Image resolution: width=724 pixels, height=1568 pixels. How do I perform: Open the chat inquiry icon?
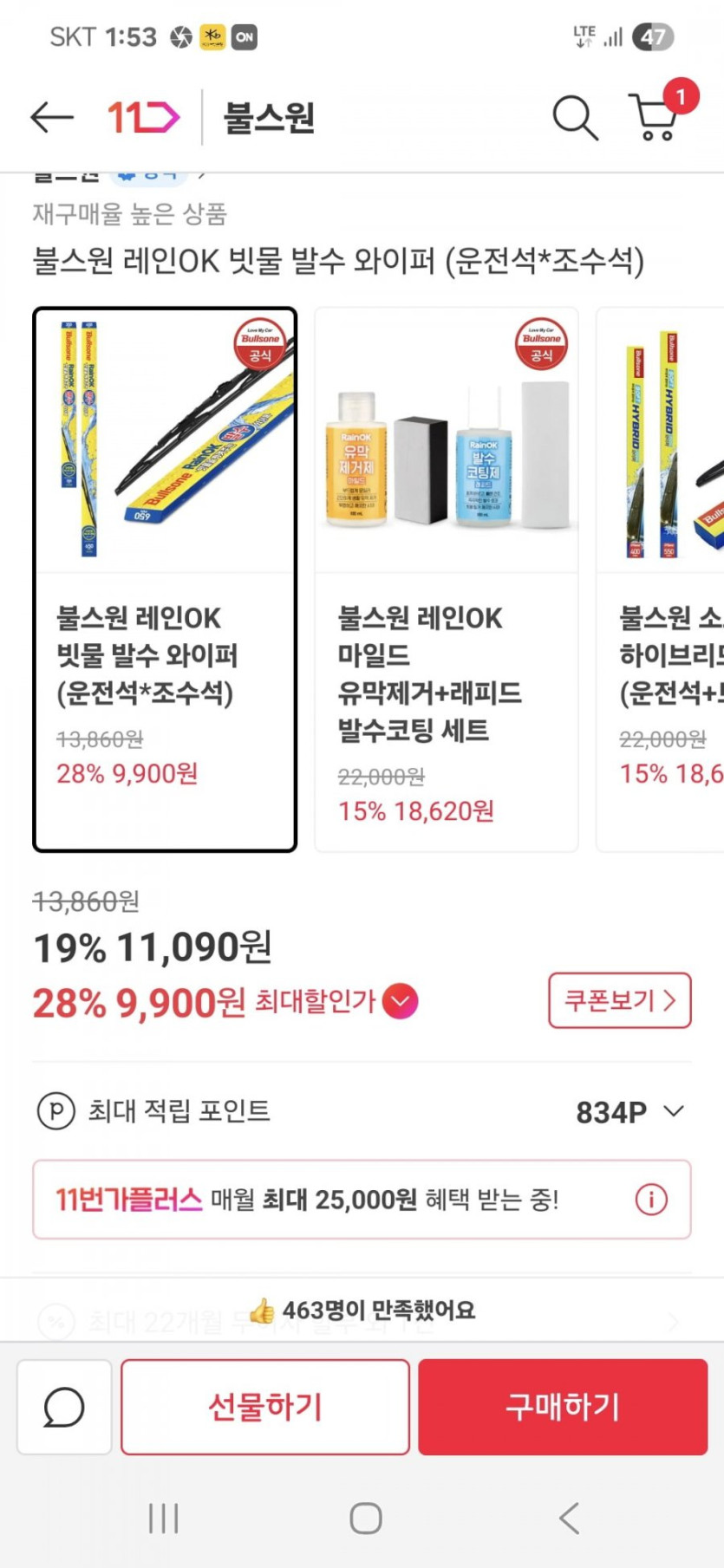(x=64, y=1406)
